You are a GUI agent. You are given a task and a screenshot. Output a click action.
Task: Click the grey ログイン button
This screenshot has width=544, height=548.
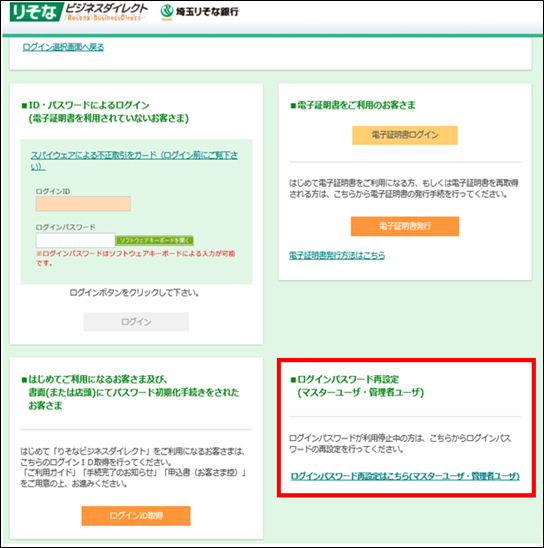pos(136,322)
